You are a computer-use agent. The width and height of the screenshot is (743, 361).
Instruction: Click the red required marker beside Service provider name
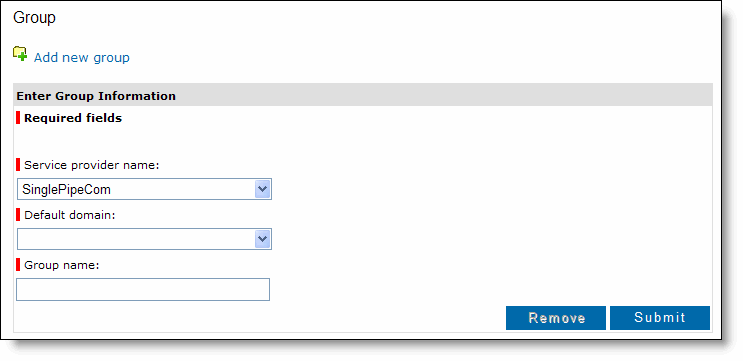(x=18, y=165)
